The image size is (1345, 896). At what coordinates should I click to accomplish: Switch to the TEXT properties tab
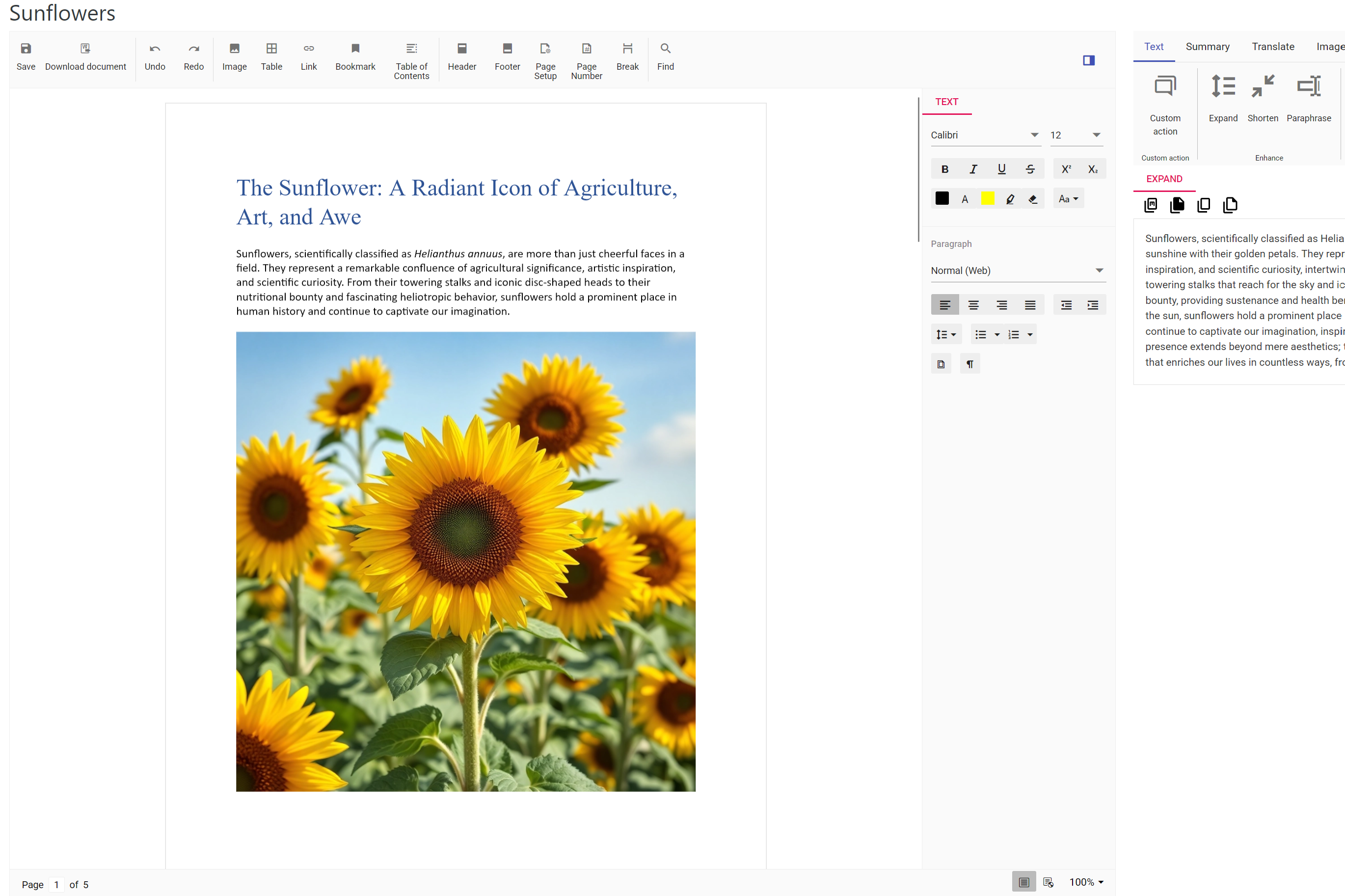pos(946,102)
